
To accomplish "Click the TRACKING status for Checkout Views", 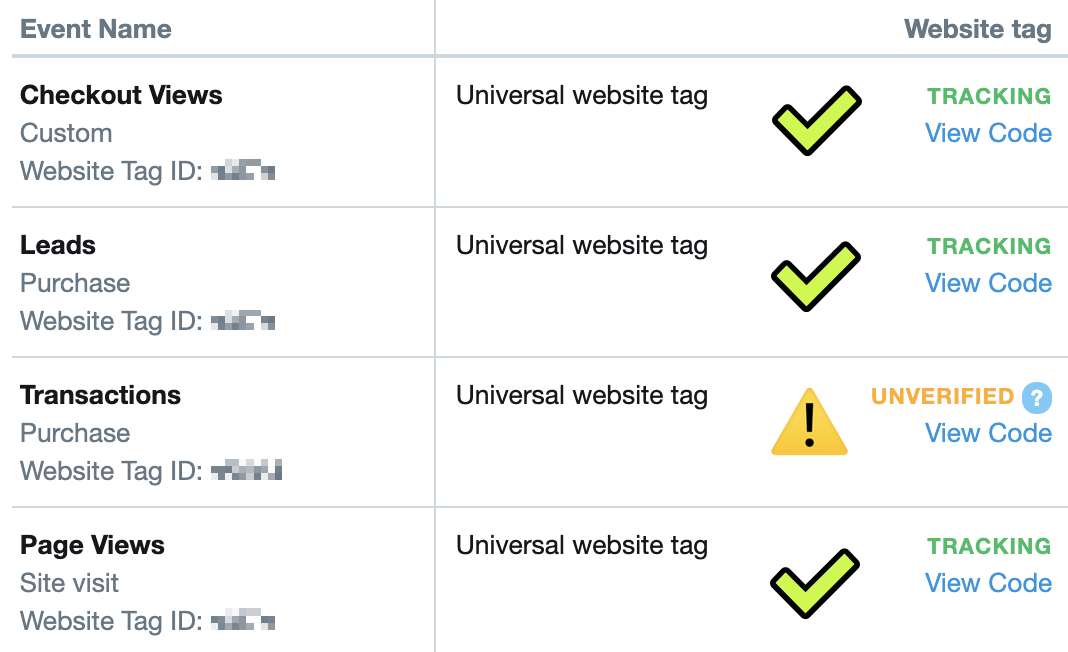I will 988,96.
